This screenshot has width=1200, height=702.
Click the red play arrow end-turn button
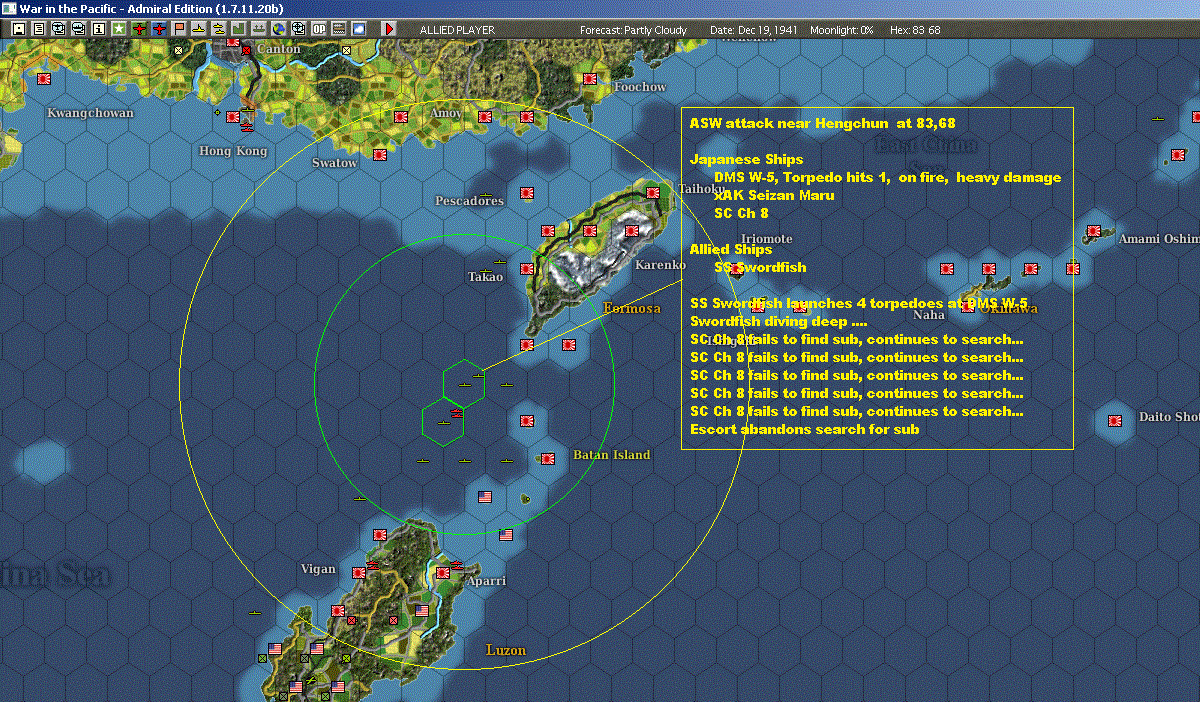point(389,29)
